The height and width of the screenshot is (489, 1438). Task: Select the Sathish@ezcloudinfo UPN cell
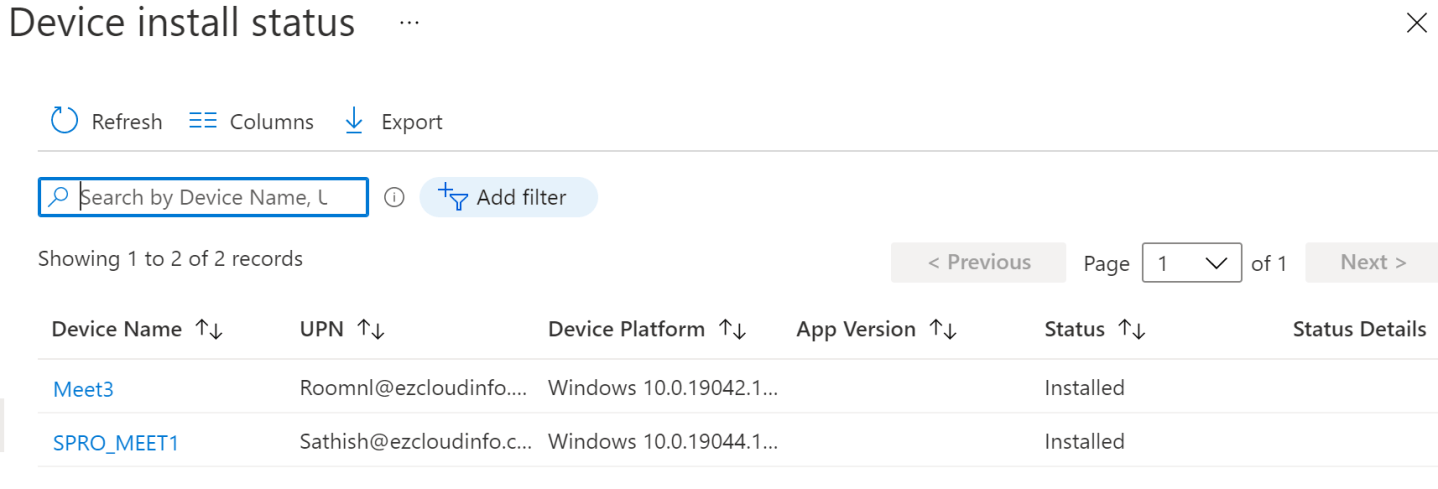pyautogui.click(x=416, y=441)
